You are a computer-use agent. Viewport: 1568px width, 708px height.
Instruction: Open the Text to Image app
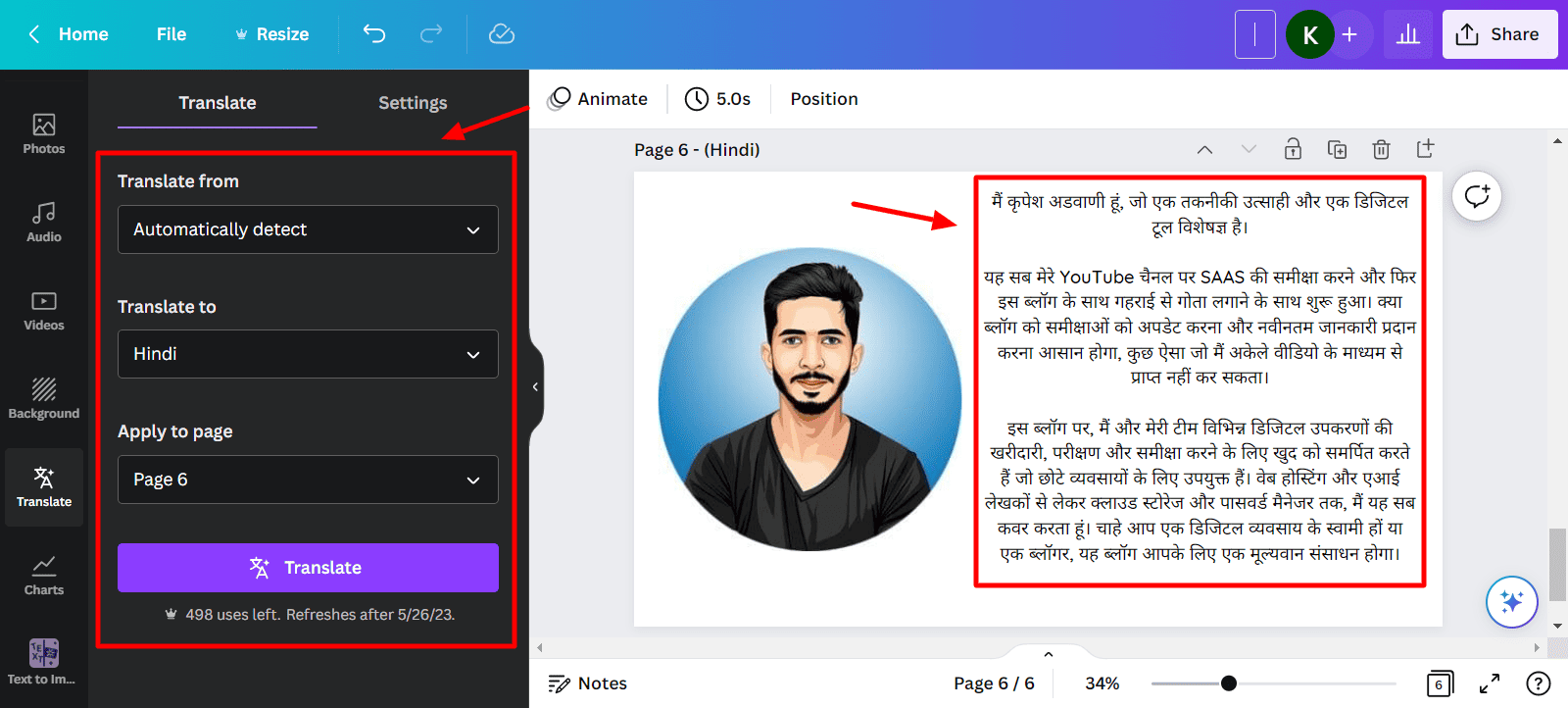click(44, 662)
